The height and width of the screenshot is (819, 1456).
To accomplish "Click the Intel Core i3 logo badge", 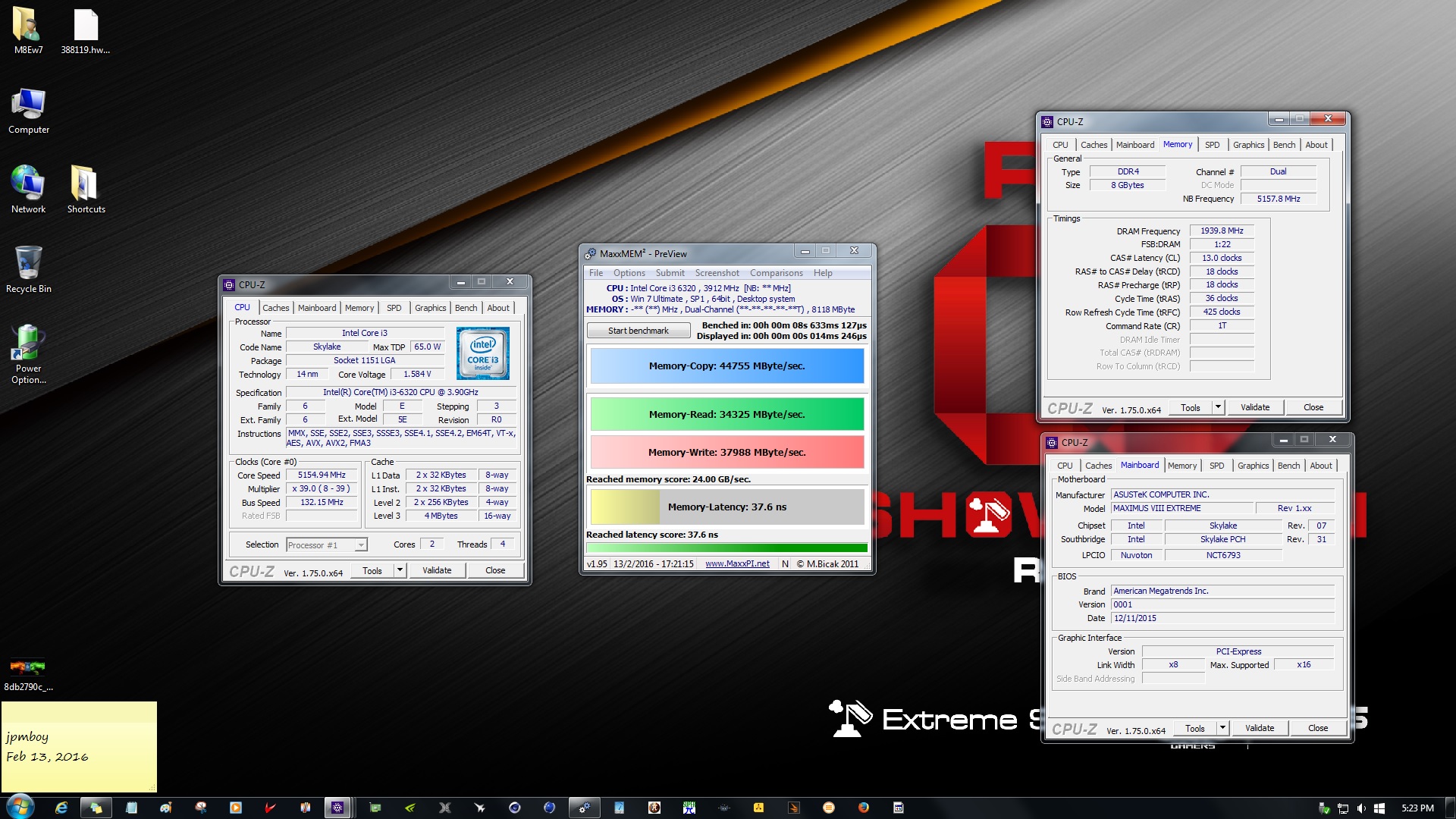I will point(482,353).
